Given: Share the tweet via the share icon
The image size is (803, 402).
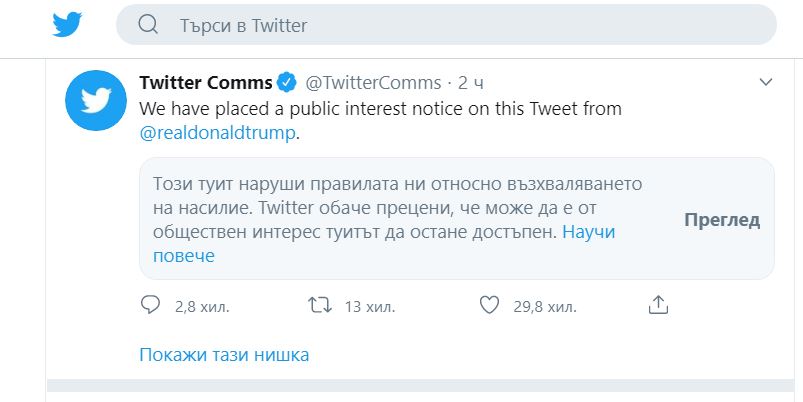Looking at the screenshot, I should click(659, 305).
